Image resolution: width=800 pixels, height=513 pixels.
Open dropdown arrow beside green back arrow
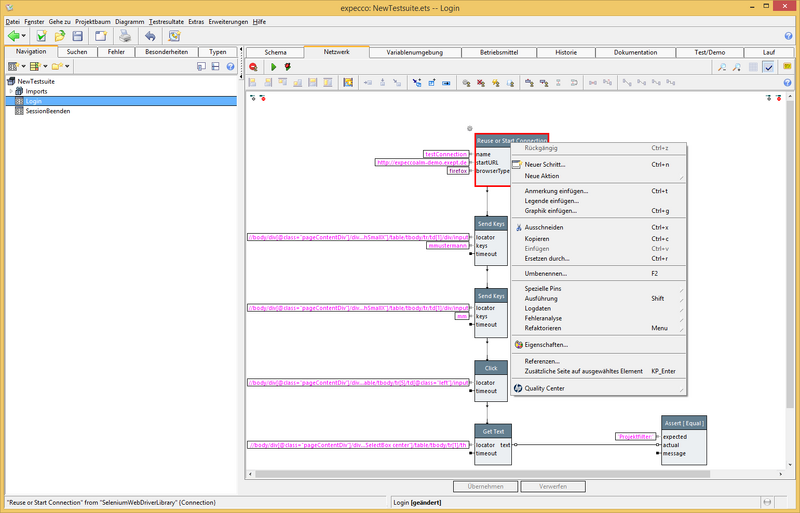[x=24, y=36]
